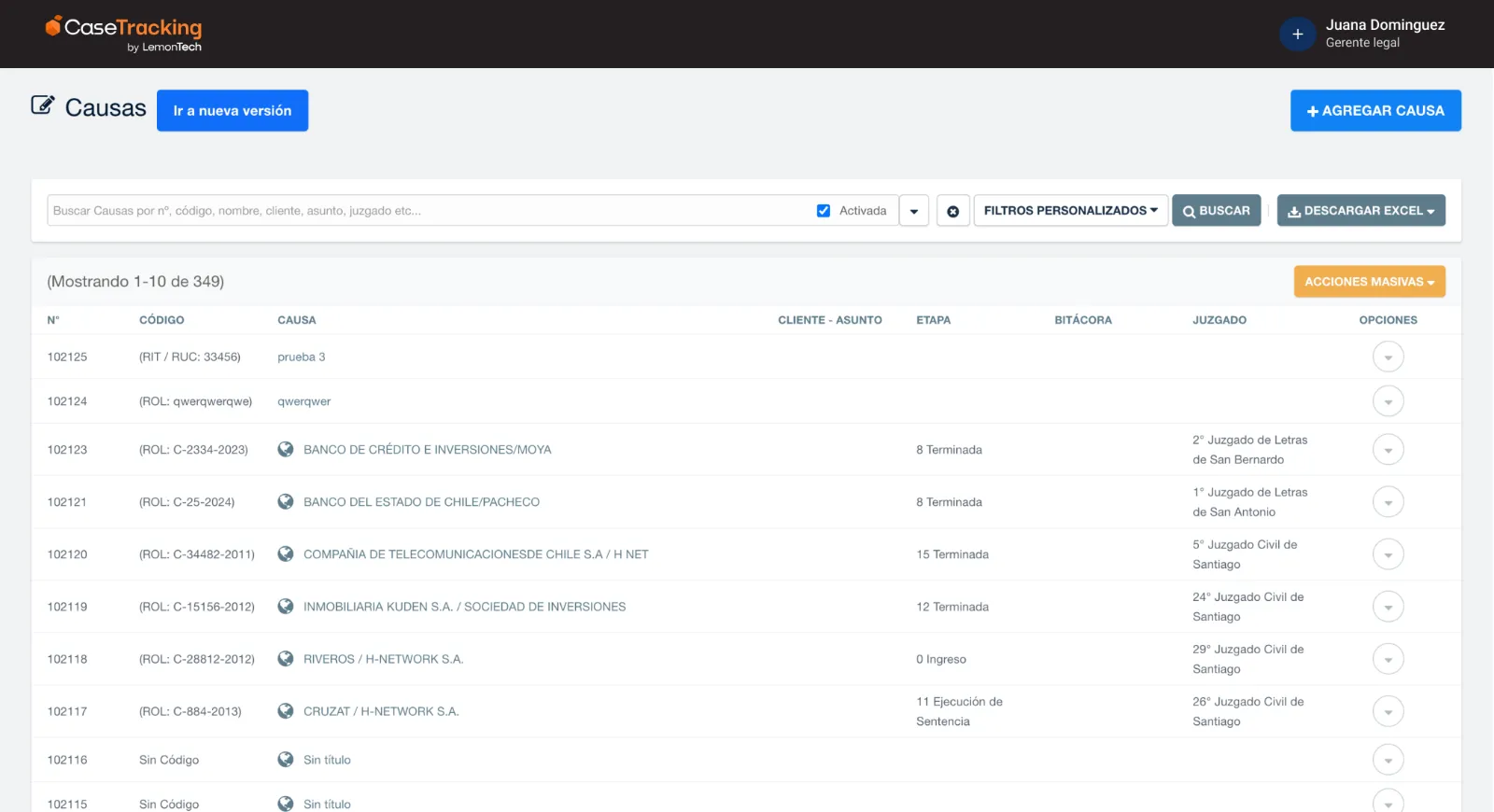Click the CaseTracking logo in header

pyautogui.click(x=123, y=34)
